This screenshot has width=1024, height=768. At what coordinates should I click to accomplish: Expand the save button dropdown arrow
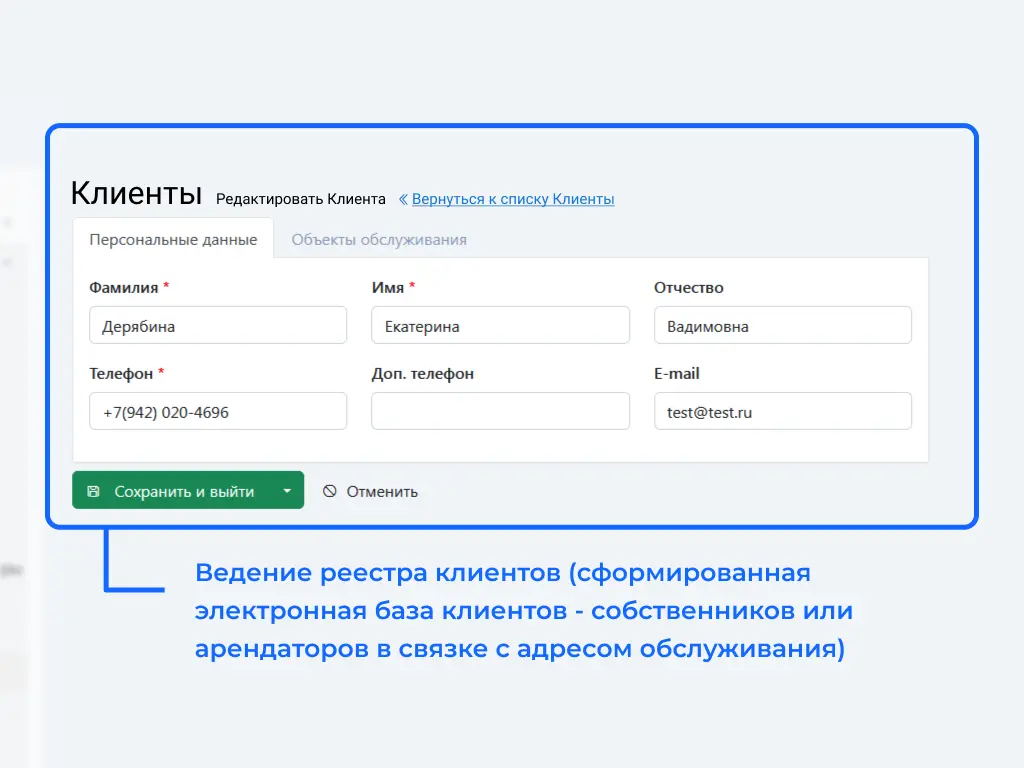(x=287, y=491)
